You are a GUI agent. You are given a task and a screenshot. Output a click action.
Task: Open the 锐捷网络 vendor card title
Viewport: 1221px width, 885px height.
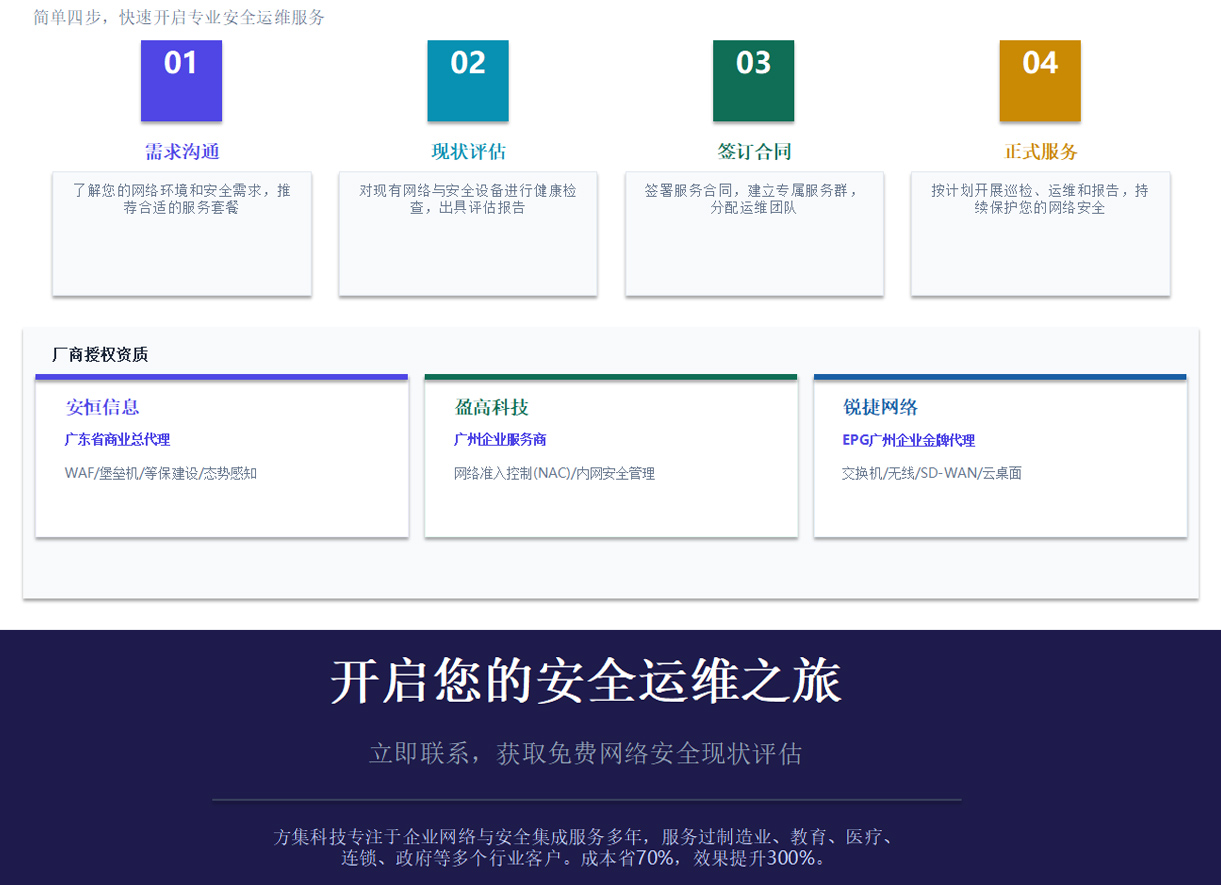[x=880, y=407]
